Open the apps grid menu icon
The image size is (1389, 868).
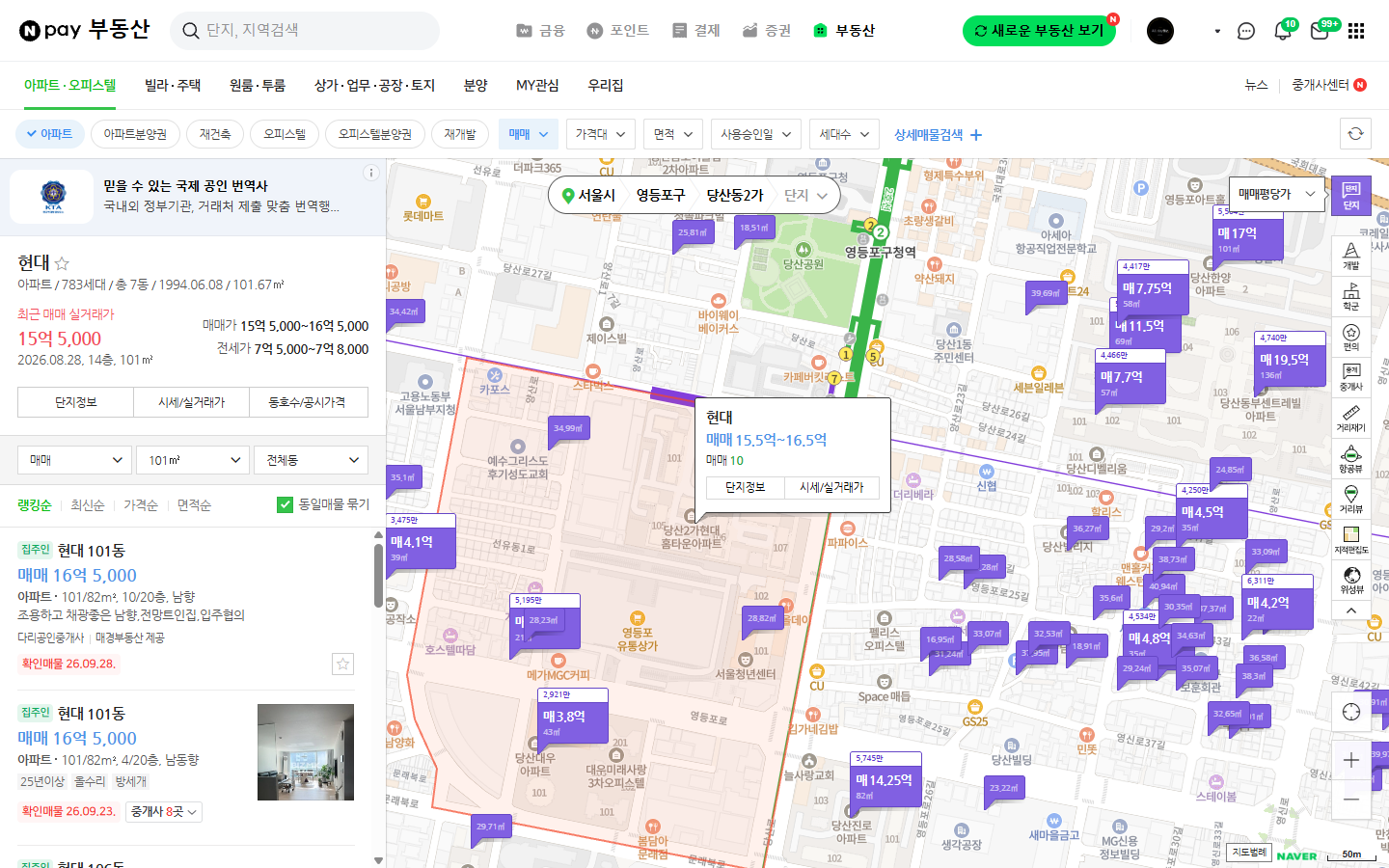point(1356,31)
